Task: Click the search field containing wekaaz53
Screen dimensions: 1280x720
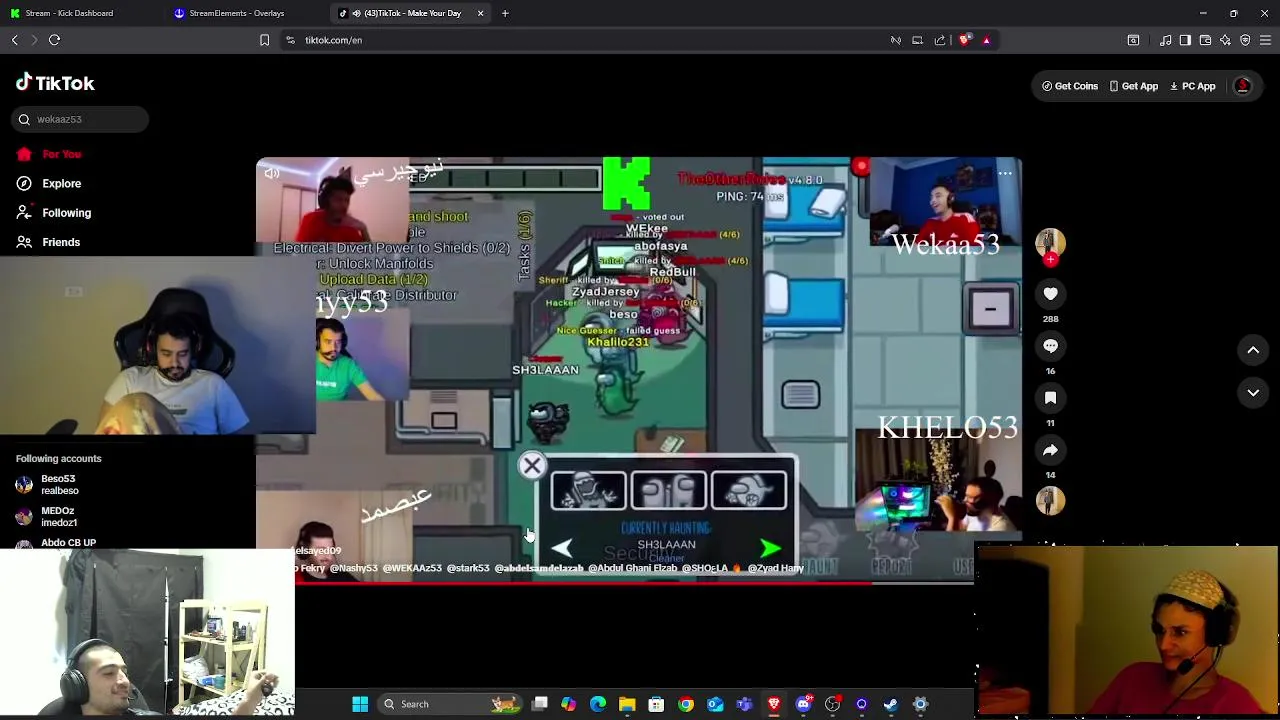Action: pos(81,119)
